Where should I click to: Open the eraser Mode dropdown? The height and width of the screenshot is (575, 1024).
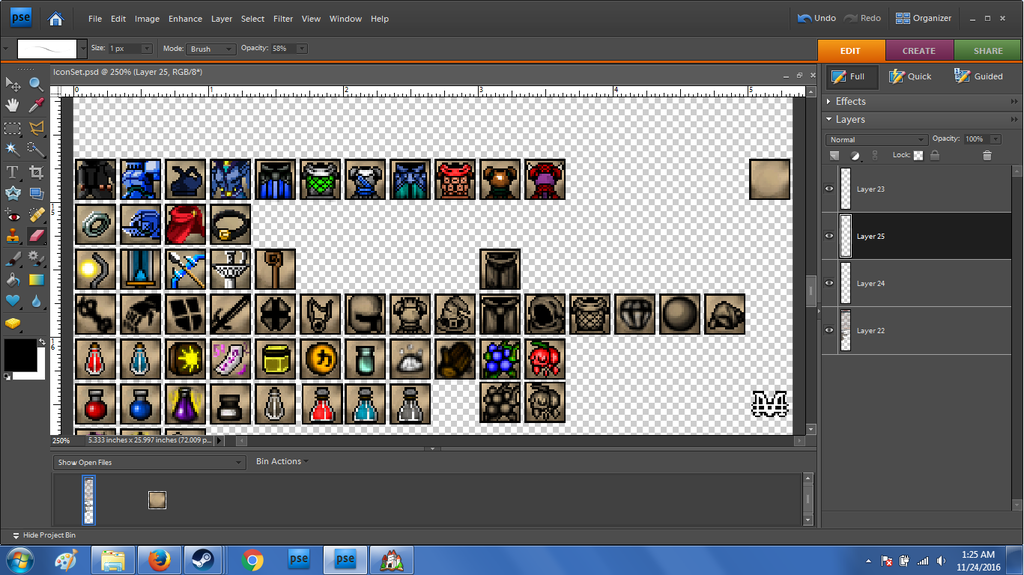(x=212, y=48)
